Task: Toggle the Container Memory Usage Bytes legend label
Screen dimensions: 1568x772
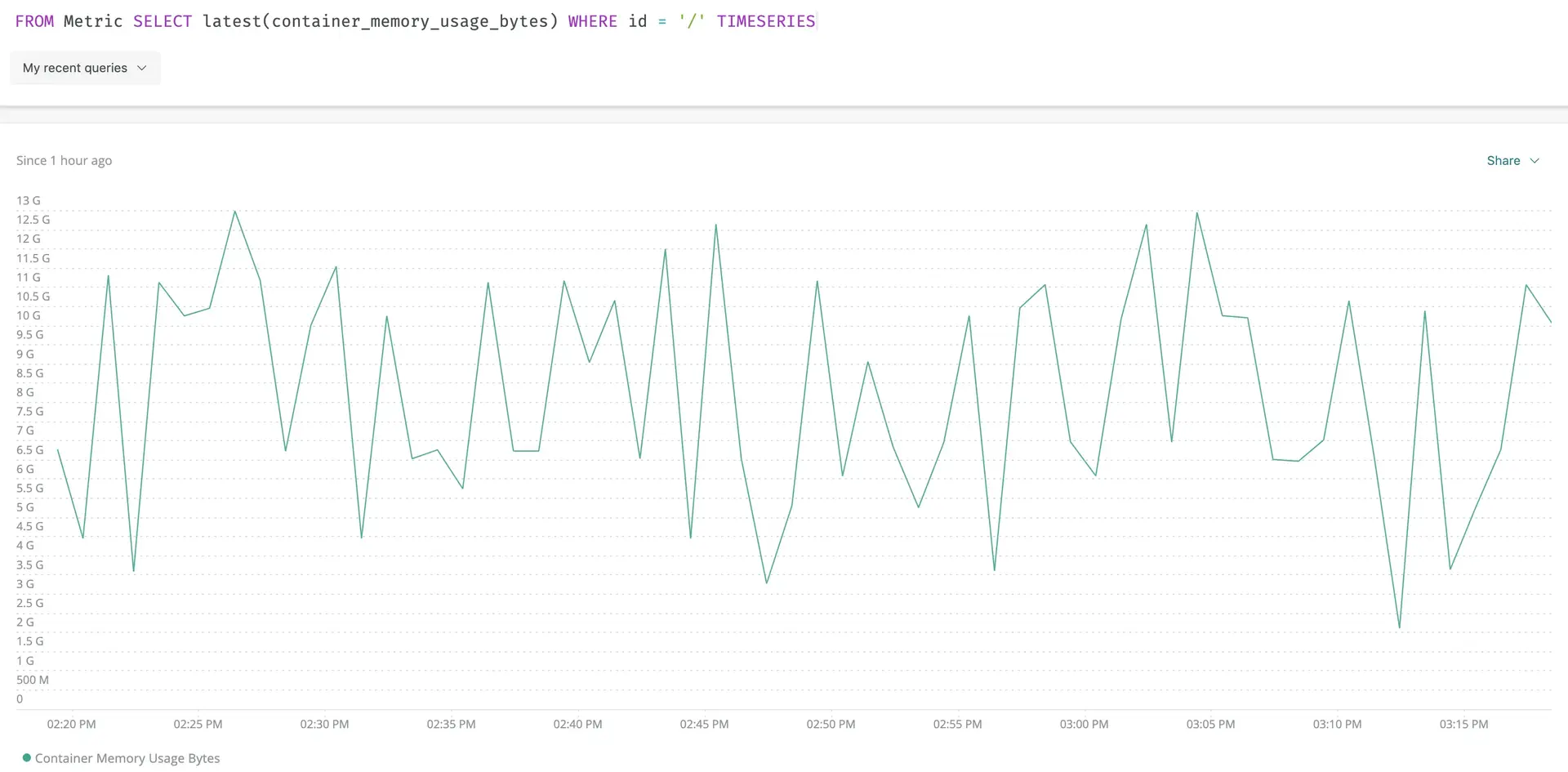Action: [x=127, y=758]
